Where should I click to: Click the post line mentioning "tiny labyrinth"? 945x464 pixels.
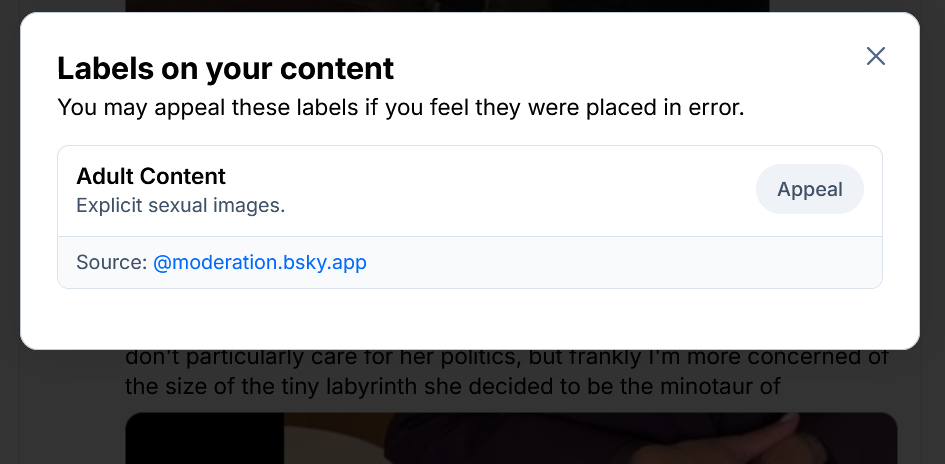(x=450, y=385)
